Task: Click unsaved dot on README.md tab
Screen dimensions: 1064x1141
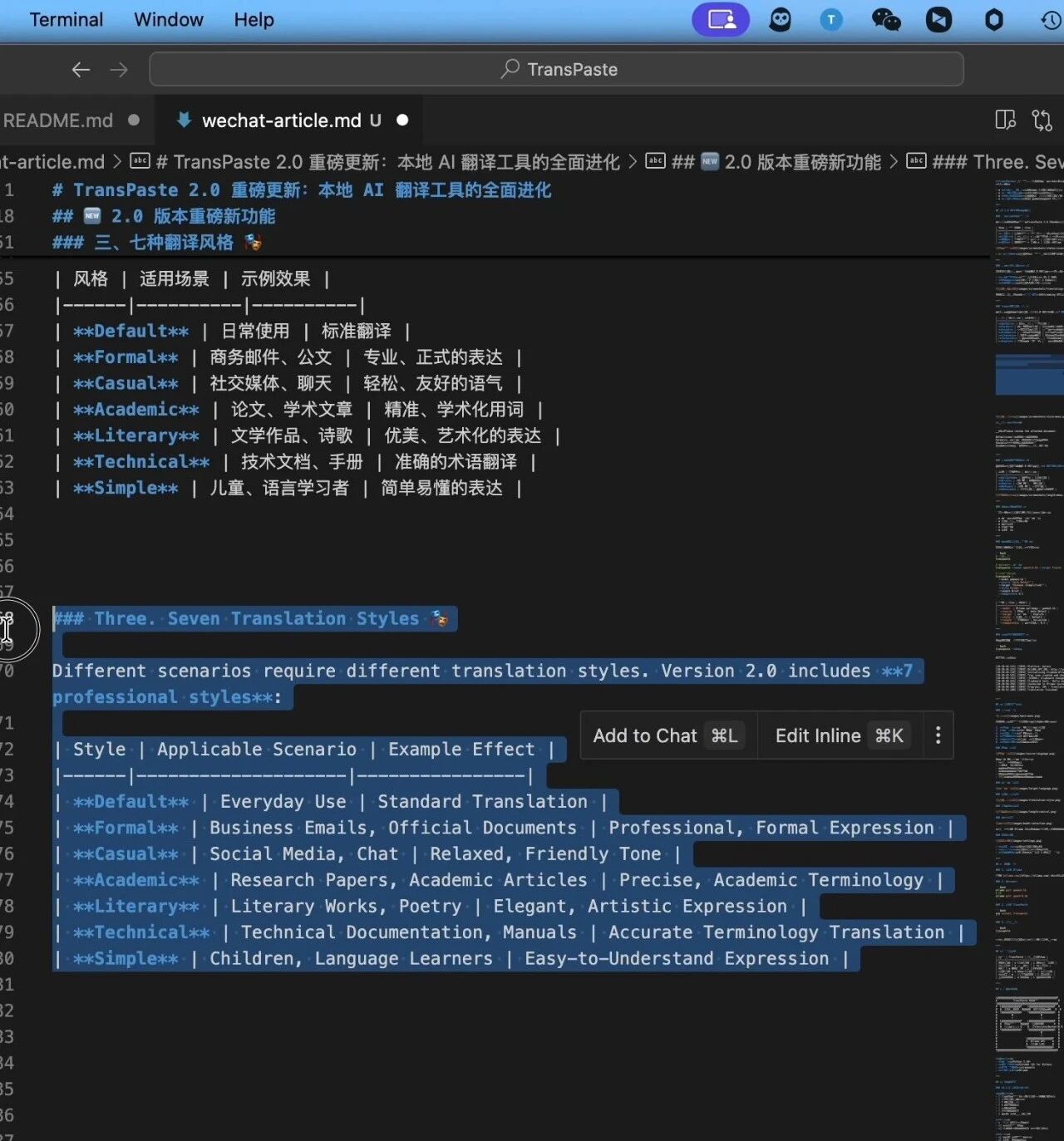Action: (134, 120)
